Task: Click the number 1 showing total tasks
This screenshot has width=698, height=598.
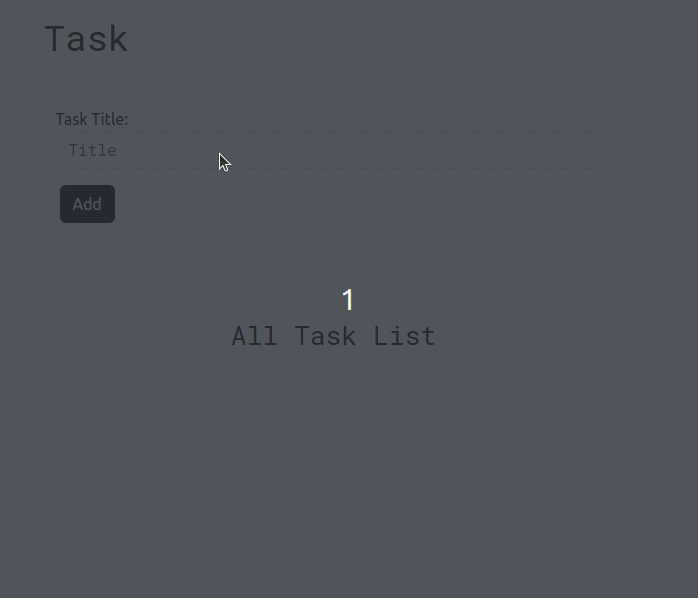Action: pyautogui.click(x=348, y=300)
